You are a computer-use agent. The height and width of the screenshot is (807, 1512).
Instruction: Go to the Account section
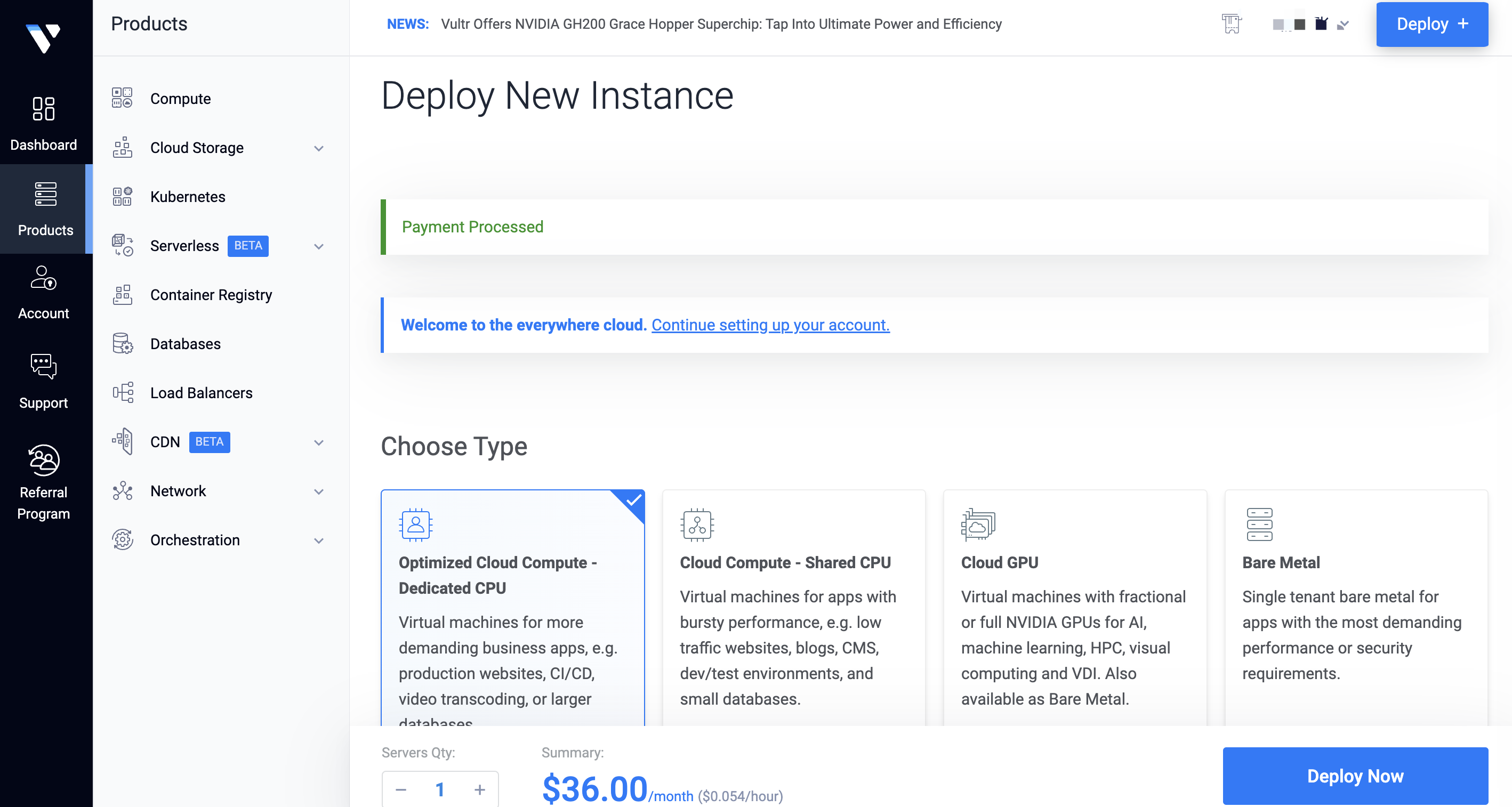point(43,292)
